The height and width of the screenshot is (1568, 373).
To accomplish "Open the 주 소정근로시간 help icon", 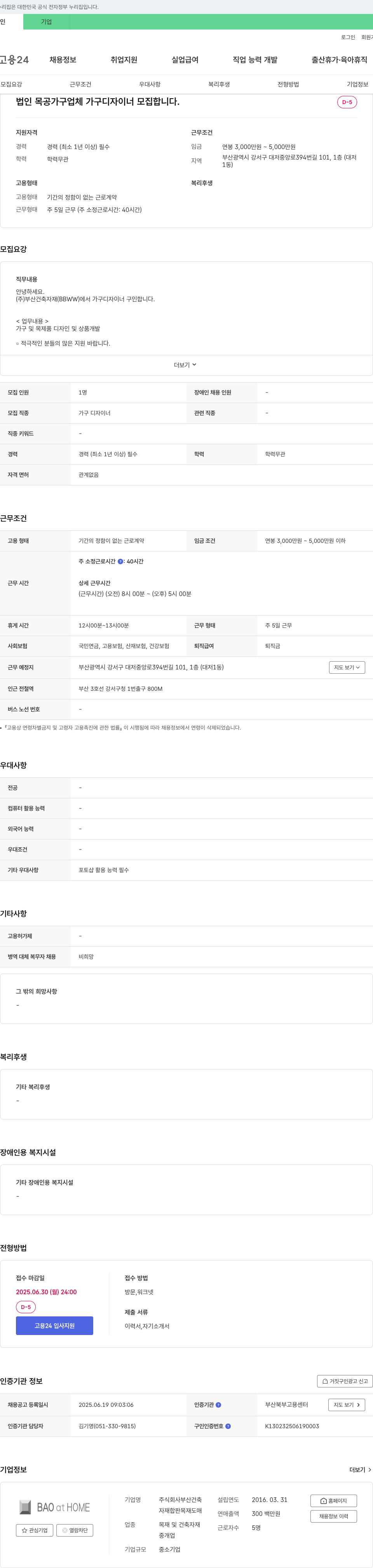I will pos(121,562).
